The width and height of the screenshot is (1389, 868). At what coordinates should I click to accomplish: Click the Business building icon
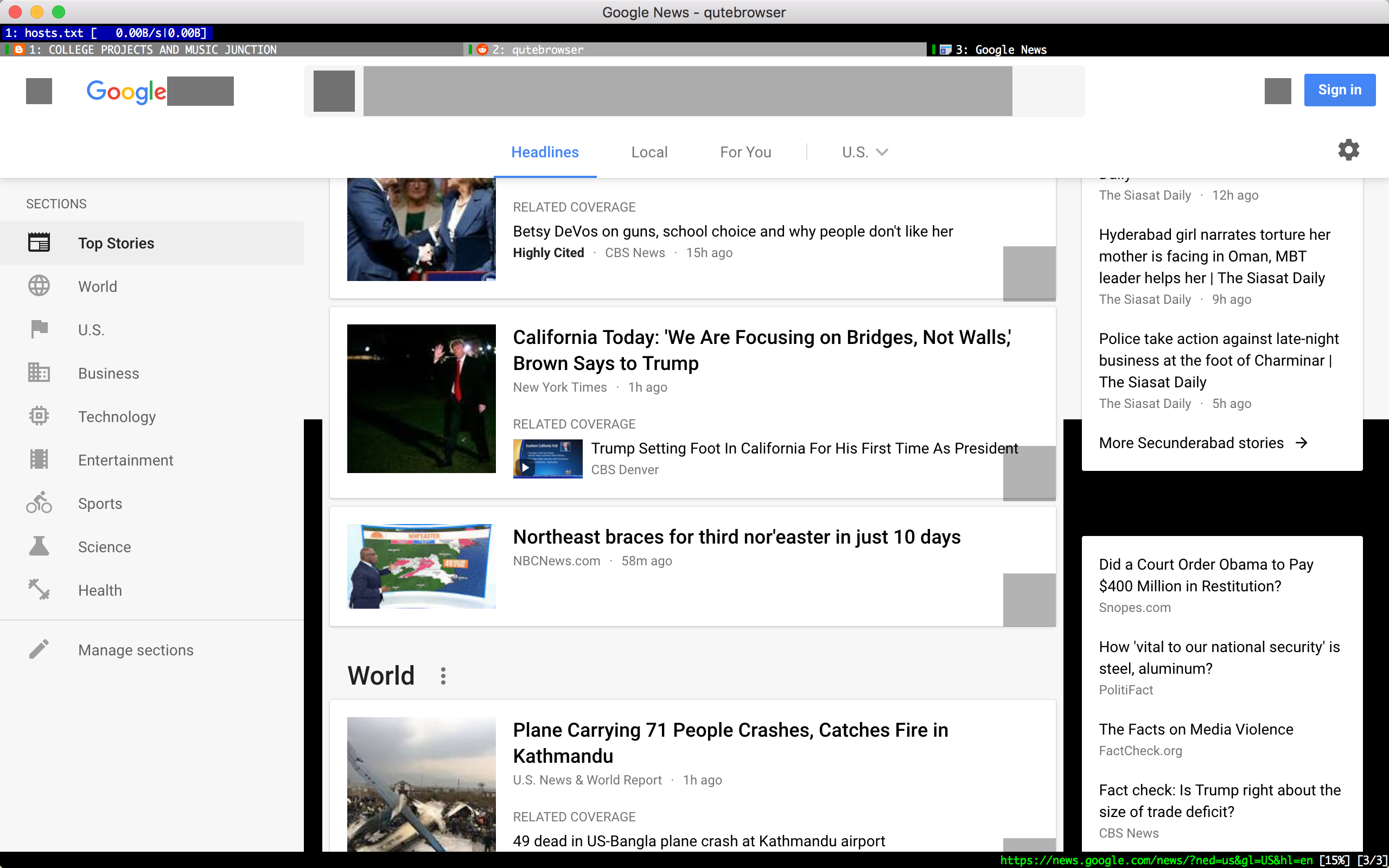coord(39,373)
